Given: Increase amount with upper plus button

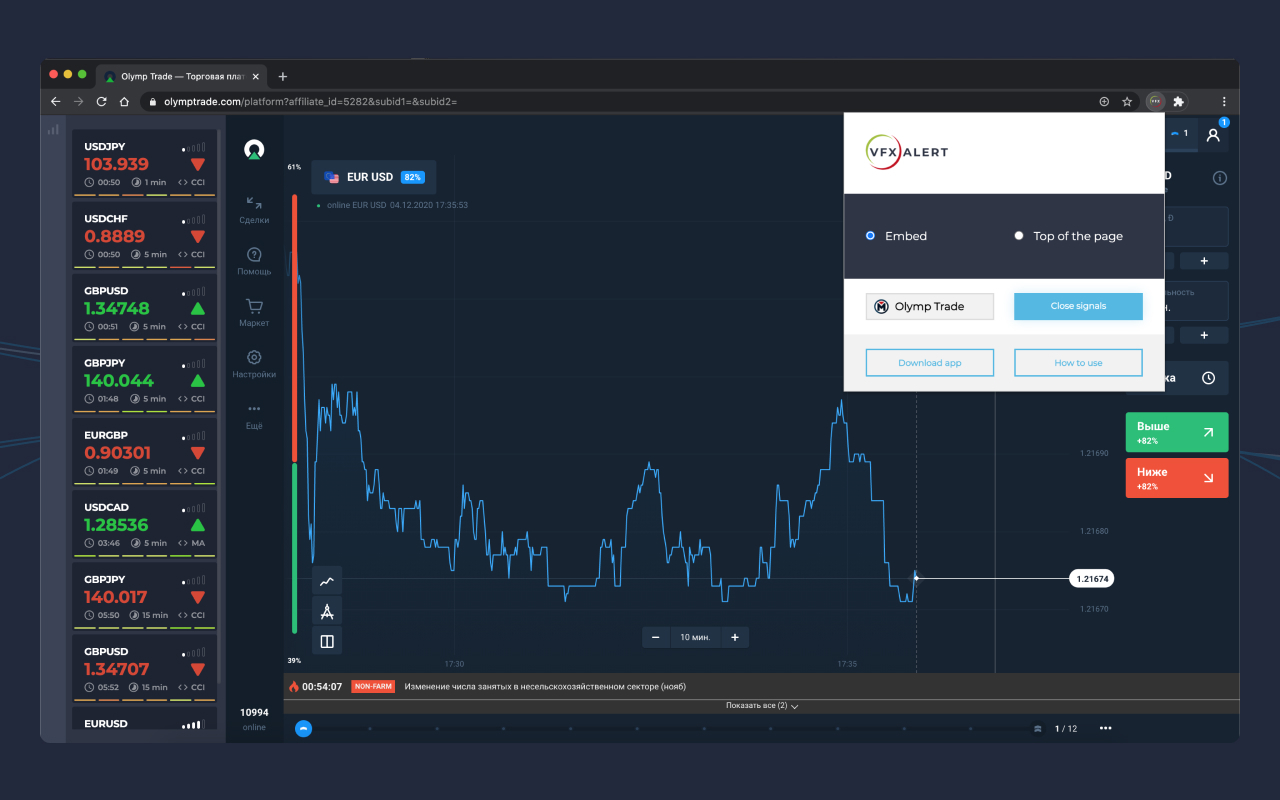Looking at the screenshot, I should tap(1204, 261).
